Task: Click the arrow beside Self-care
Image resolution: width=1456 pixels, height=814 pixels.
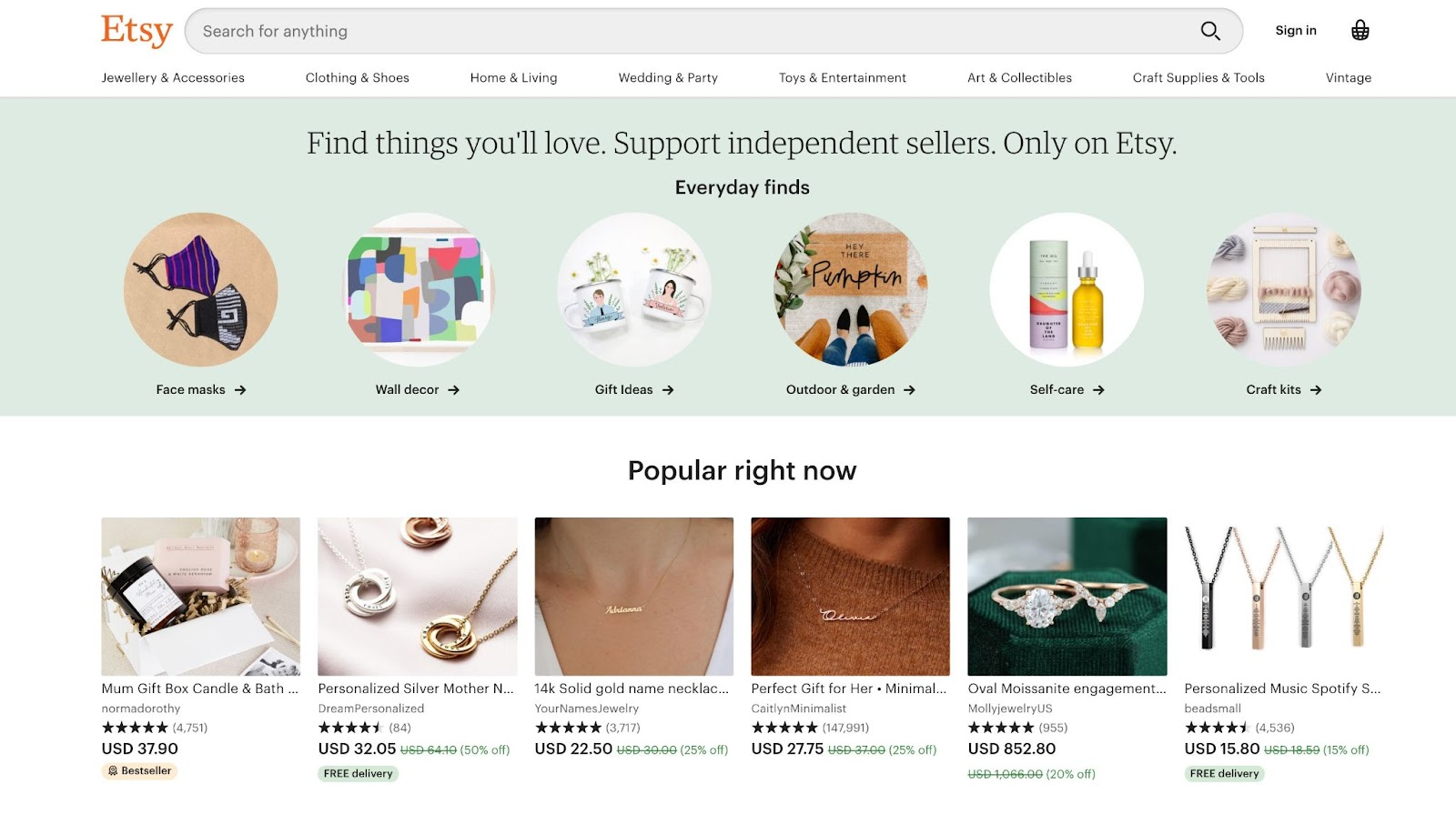Action: [1099, 389]
